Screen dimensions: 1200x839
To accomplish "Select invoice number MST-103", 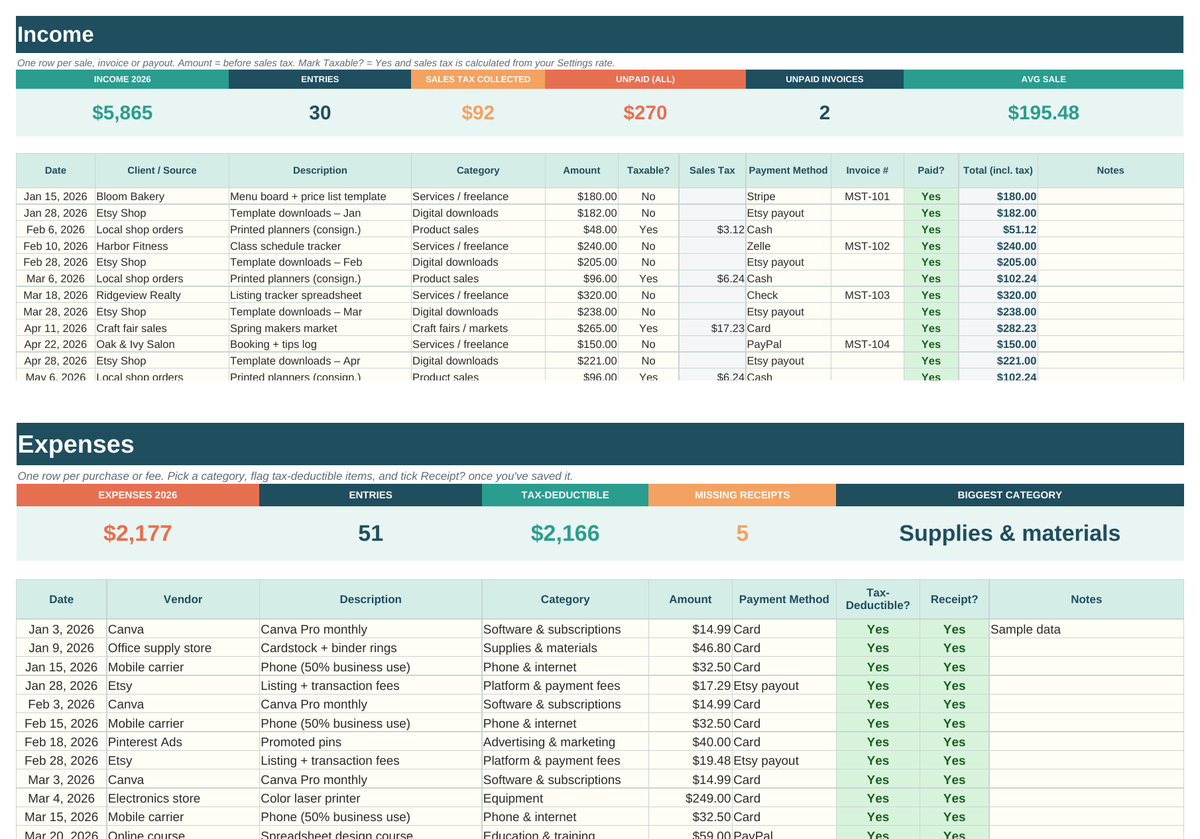I will [867, 295].
